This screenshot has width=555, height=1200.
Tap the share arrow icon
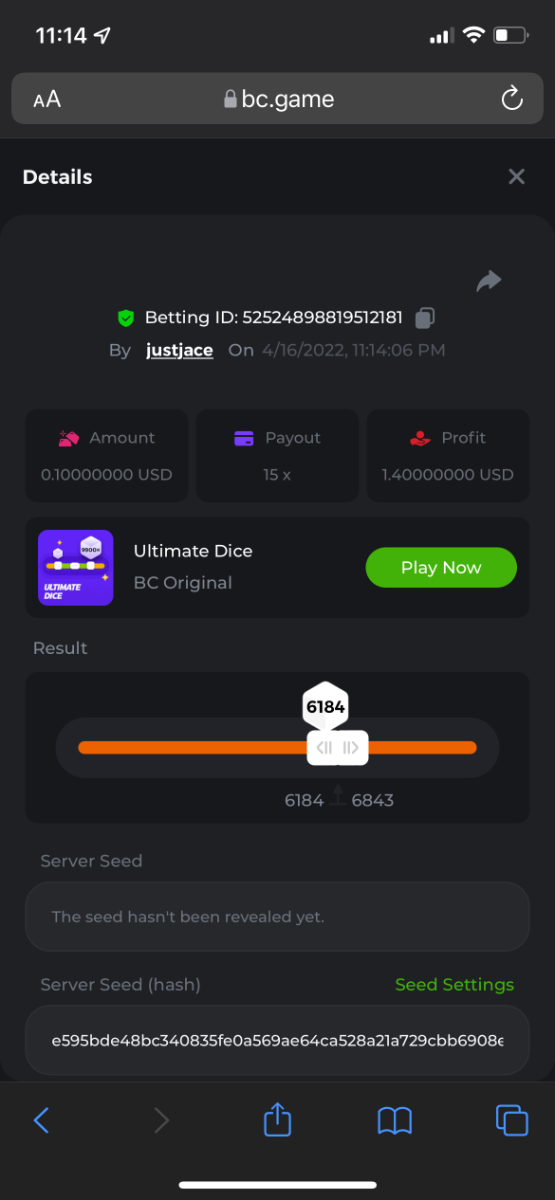point(489,282)
